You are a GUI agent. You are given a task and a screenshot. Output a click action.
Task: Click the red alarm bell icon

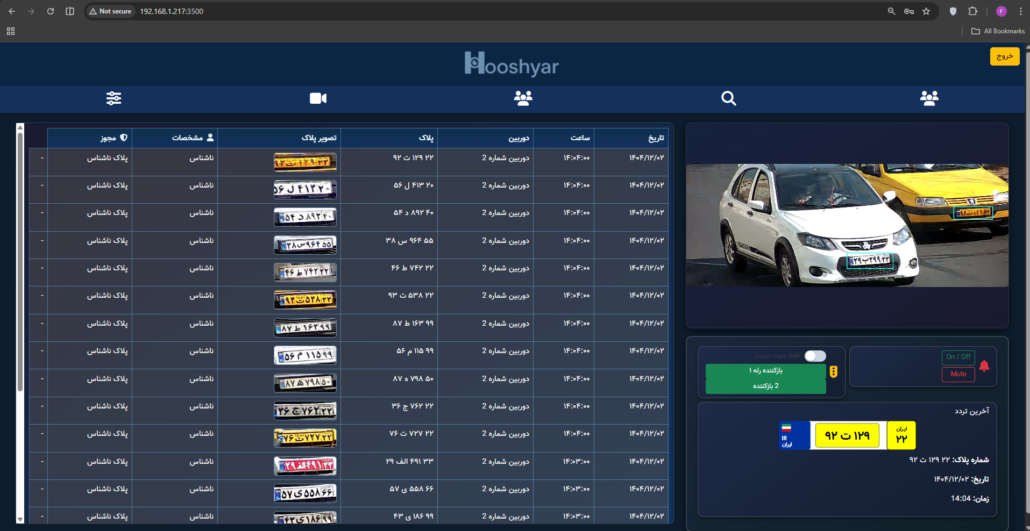pyautogui.click(x=984, y=366)
